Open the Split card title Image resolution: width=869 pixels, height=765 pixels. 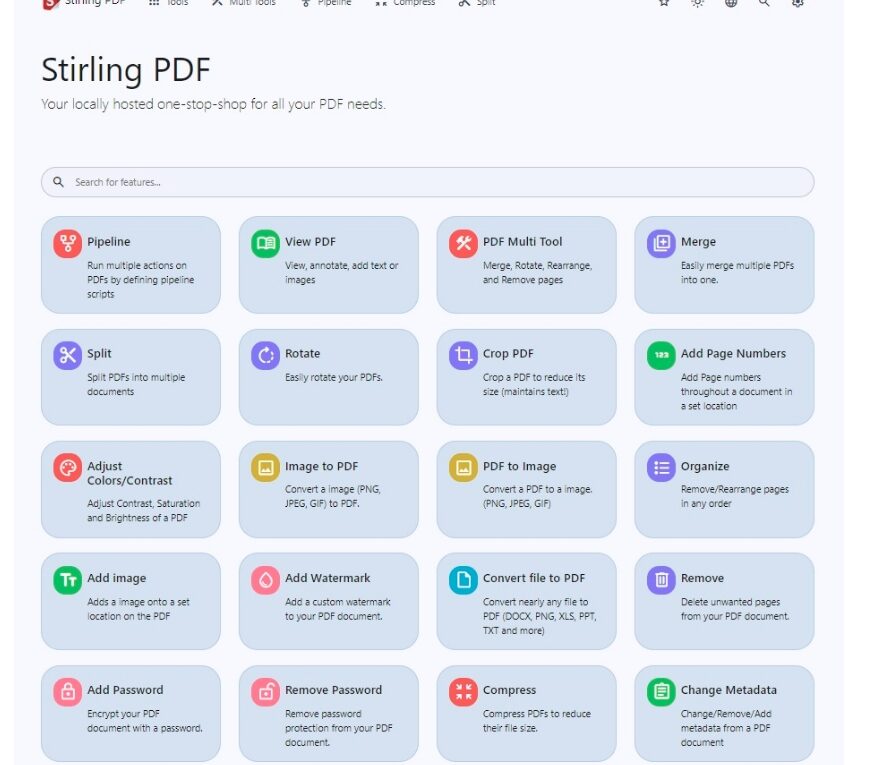coord(99,353)
